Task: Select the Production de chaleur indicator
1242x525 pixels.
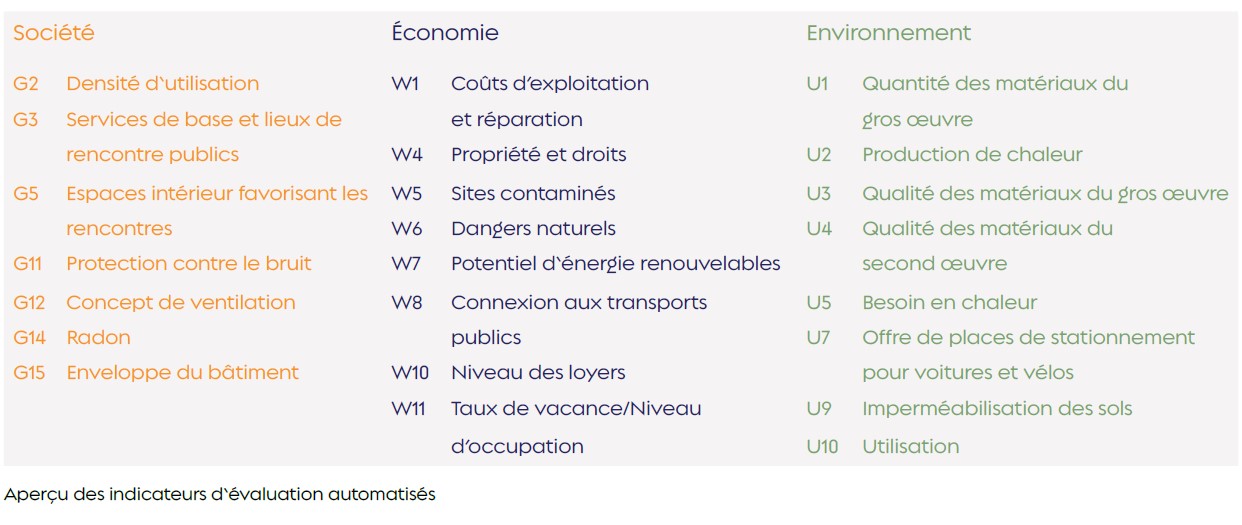Action: pyautogui.click(x=972, y=155)
